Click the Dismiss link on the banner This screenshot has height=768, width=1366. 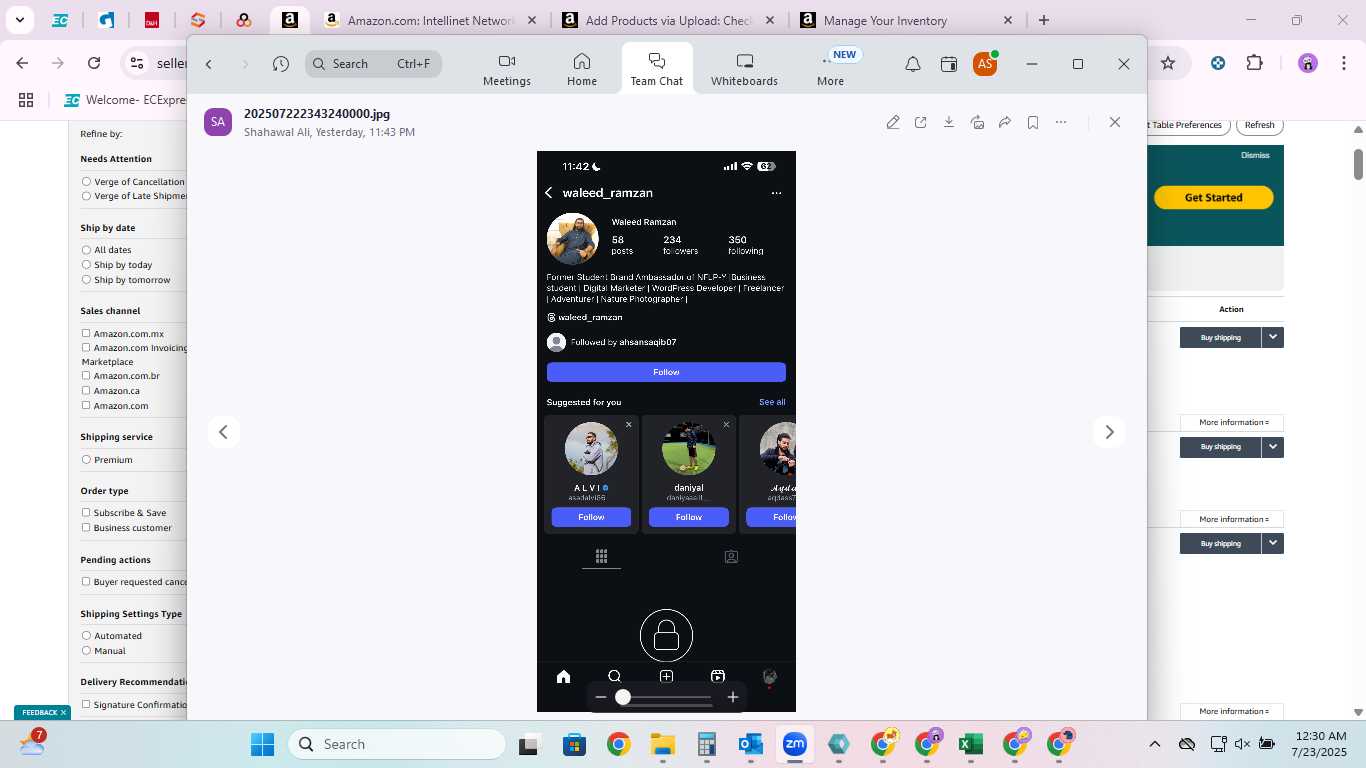pyautogui.click(x=1255, y=155)
